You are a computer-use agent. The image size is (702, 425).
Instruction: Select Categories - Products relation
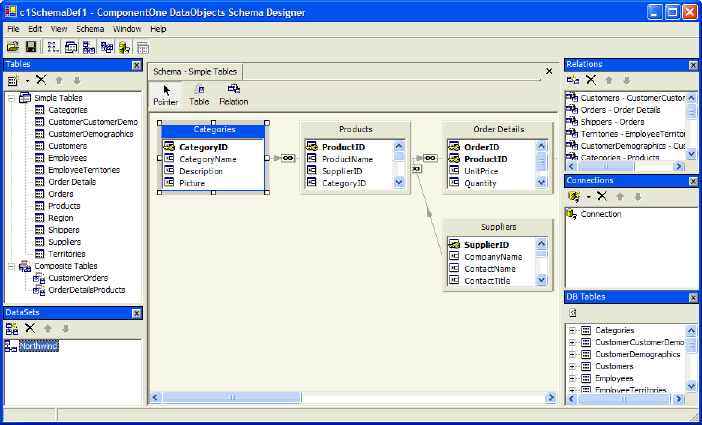tap(620, 158)
